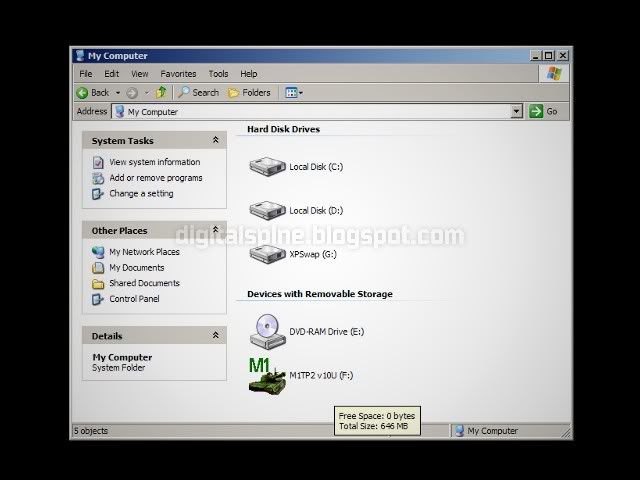Click the View system information icon
Image resolution: width=640 pixels, height=480 pixels.
[98, 162]
